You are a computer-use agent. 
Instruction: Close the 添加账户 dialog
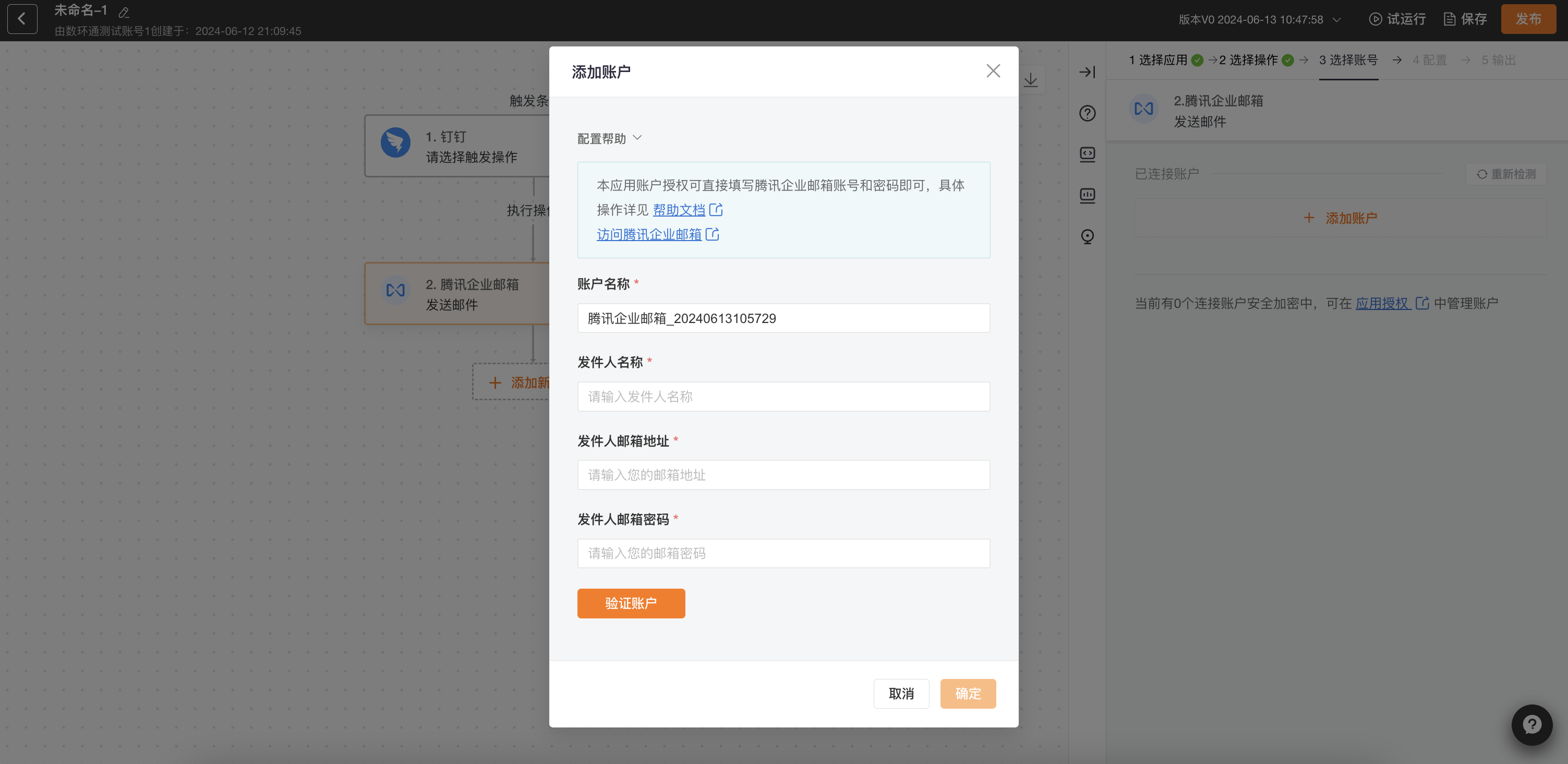[993, 71]
